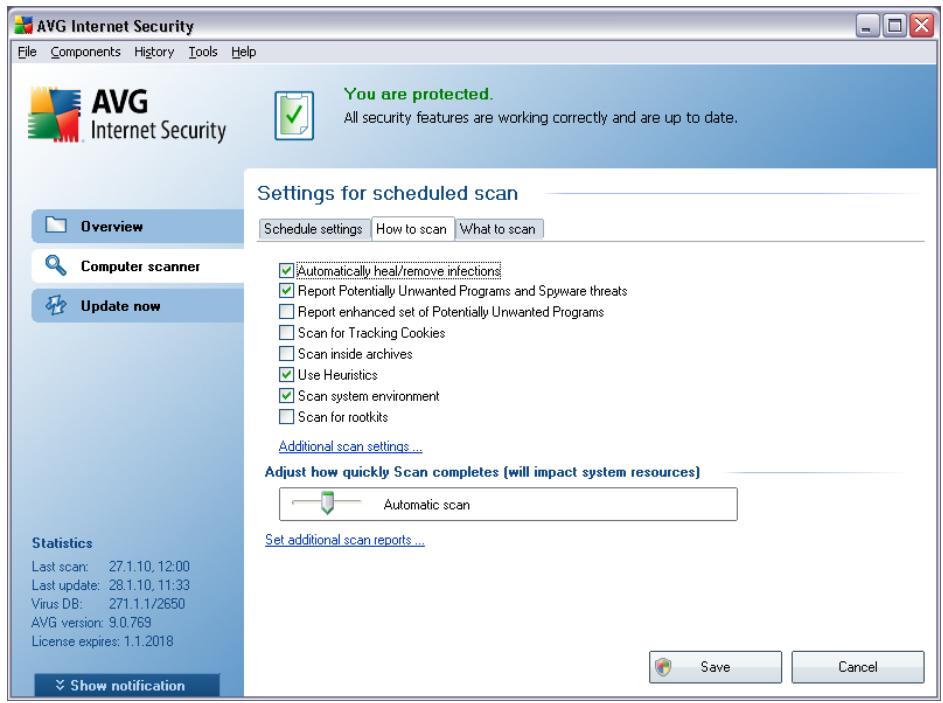
Task: Toggle Scan system environment checkbox
Action: (x=286, y=396)
